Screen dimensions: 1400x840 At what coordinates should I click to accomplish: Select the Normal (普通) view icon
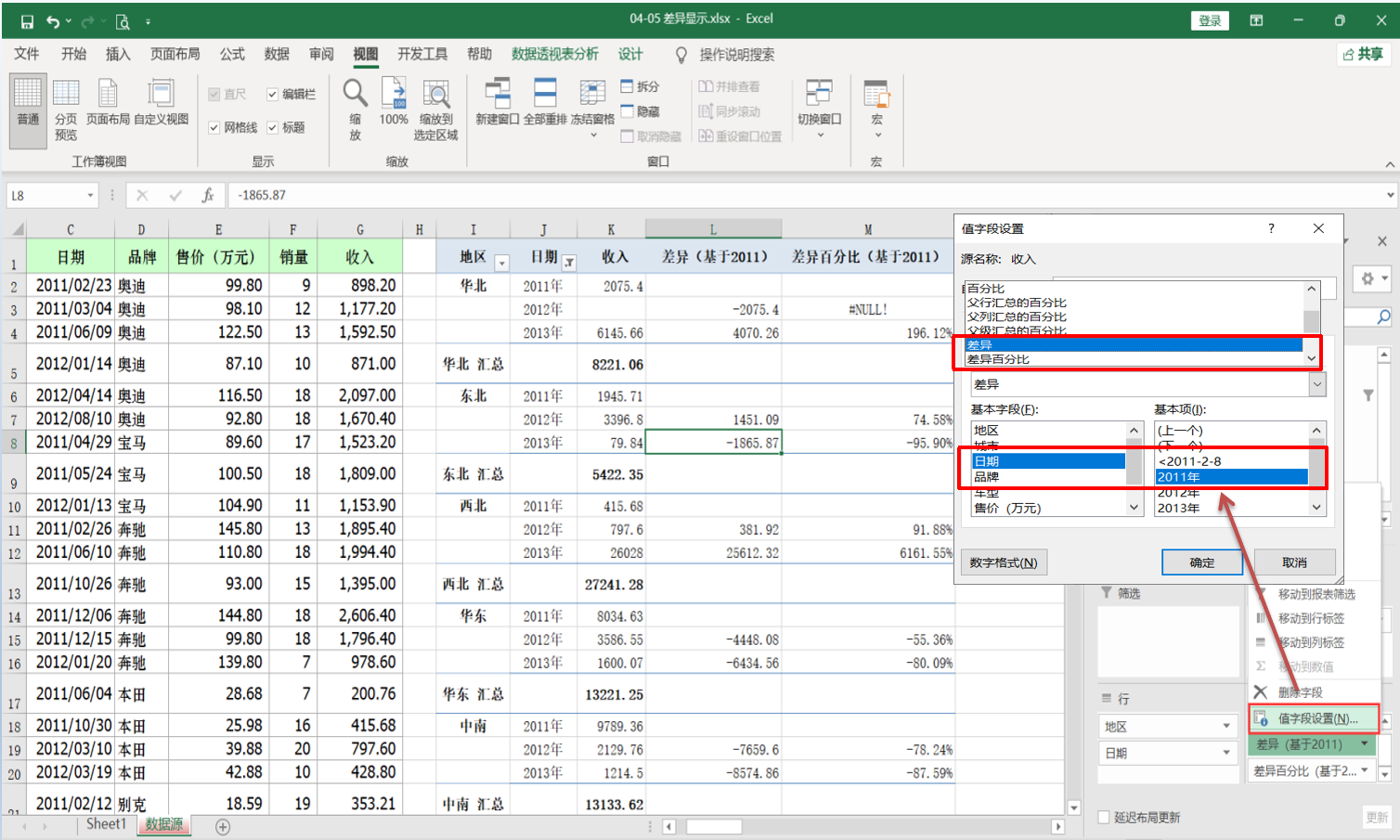point(28,111)
